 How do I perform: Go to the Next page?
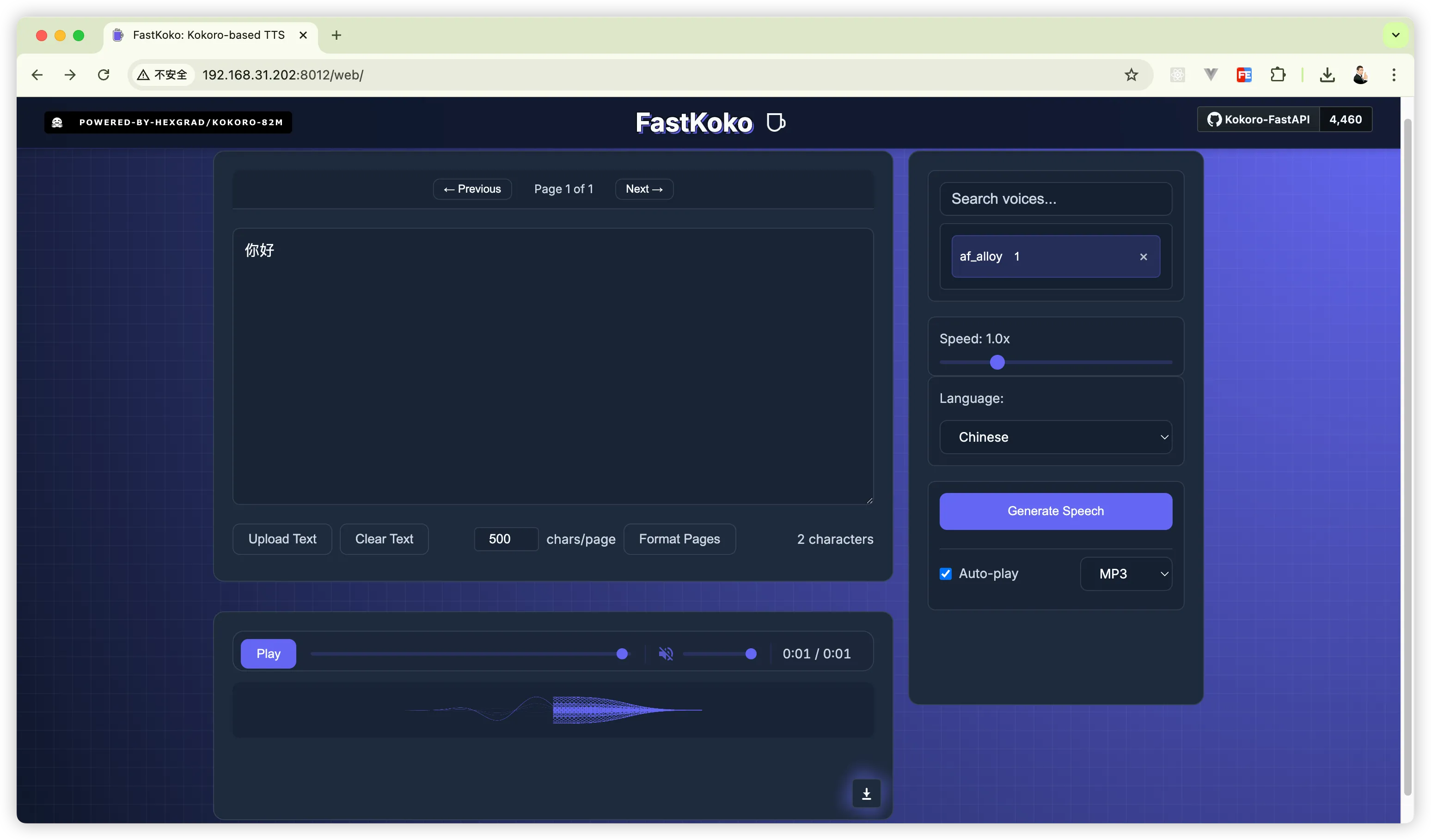point(644,189)
